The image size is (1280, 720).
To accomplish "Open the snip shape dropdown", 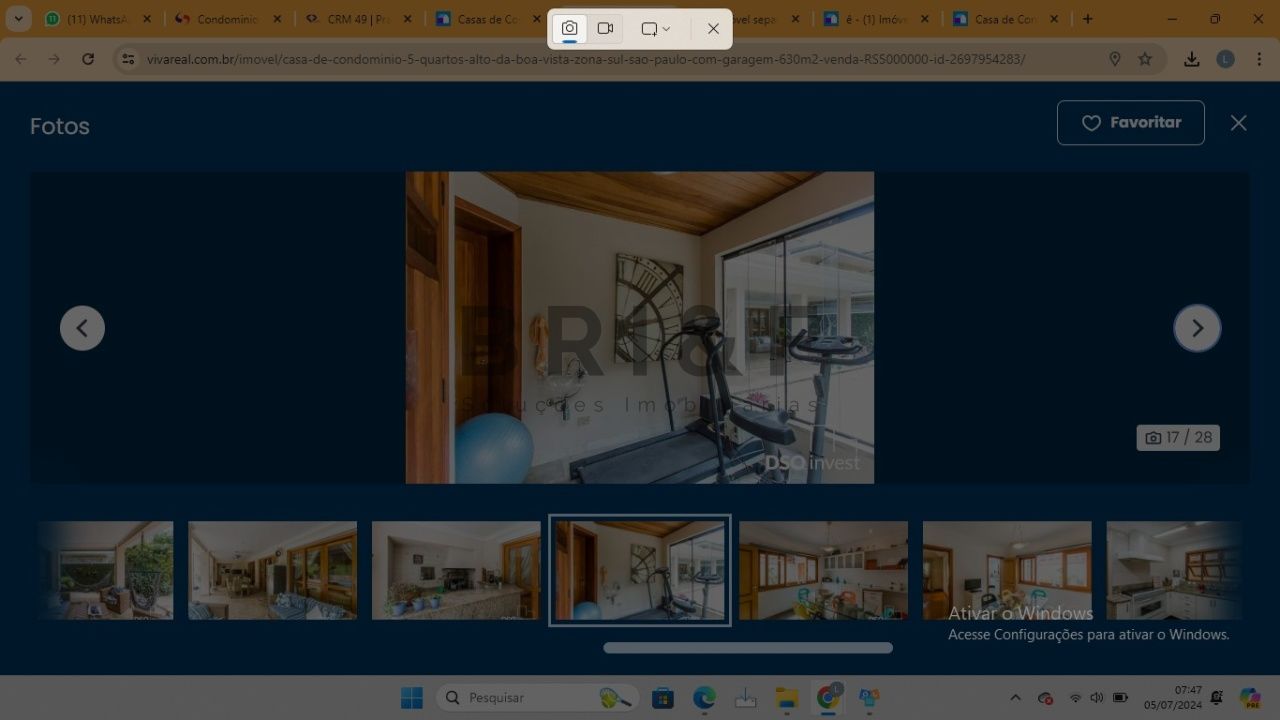I will coord(656,29).
